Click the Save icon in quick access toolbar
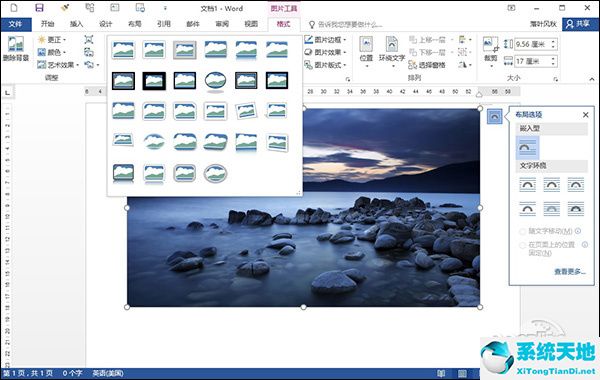Image resolution: width=600 pixels, height=380 pixels. [x=39, y=8]
